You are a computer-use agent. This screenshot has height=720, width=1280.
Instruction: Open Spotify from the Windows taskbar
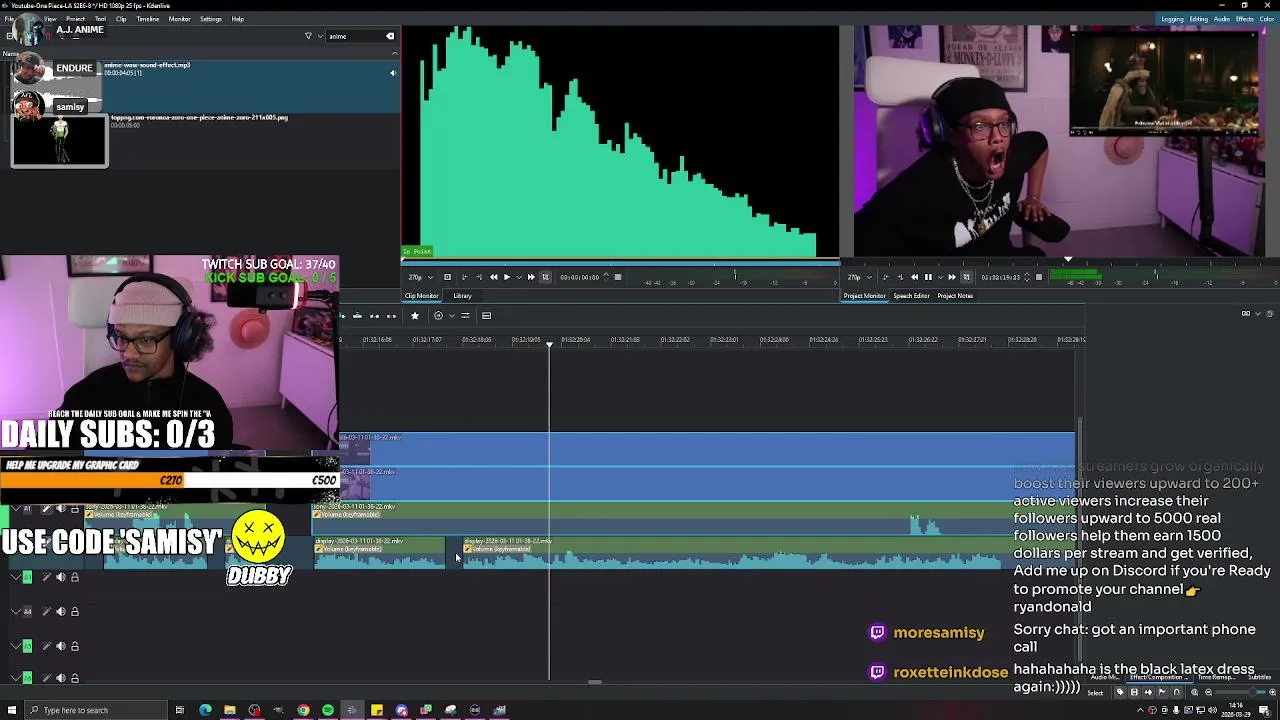click(327, 710)
